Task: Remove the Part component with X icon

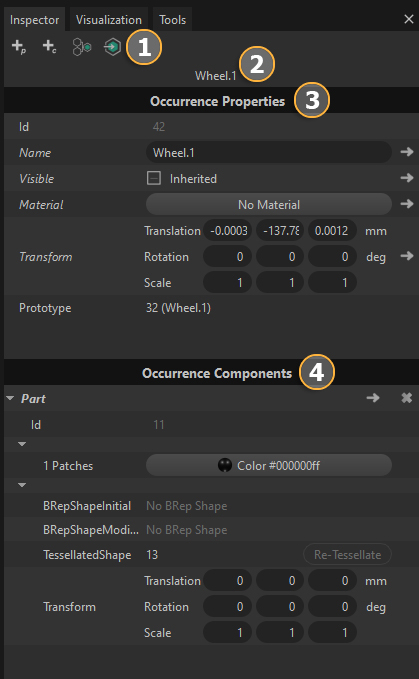Action: [406, 398]
